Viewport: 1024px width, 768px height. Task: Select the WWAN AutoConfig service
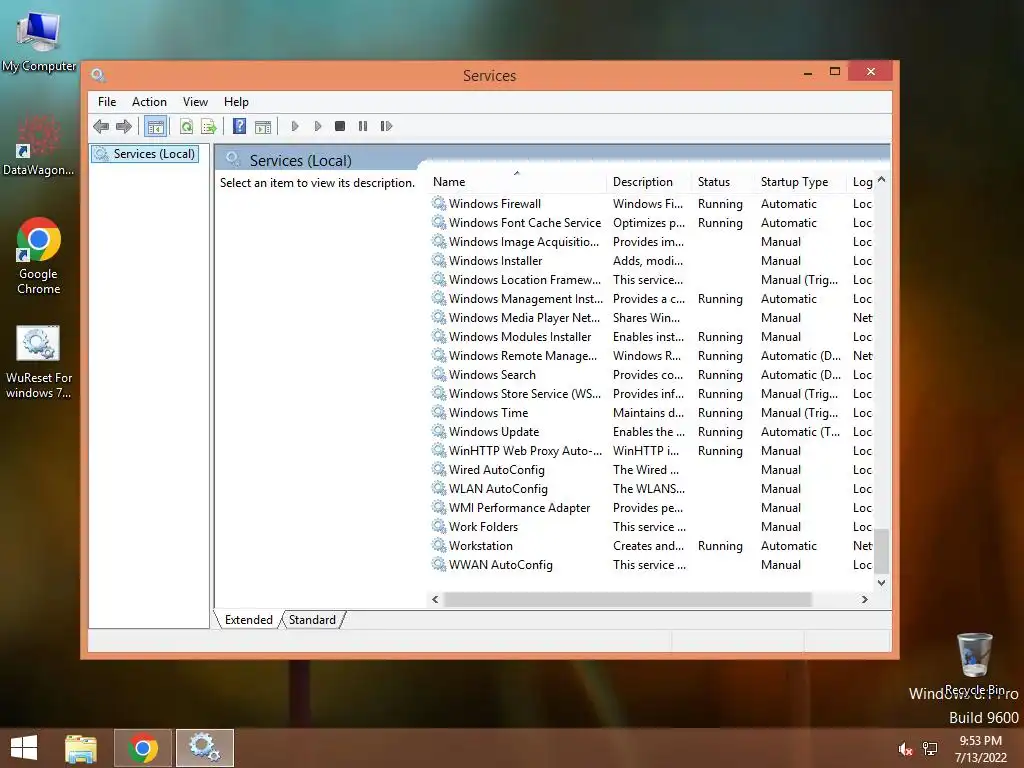pyautogui.click(x=651, y=565)
